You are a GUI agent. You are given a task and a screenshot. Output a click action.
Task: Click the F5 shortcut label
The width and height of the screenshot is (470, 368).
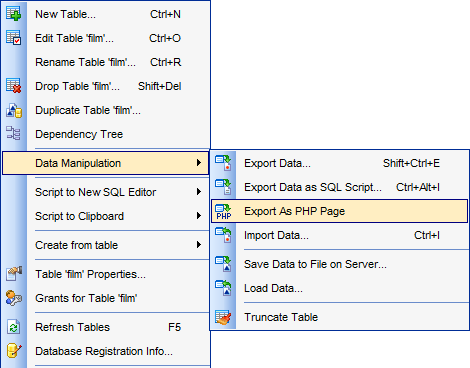(174, 327)
